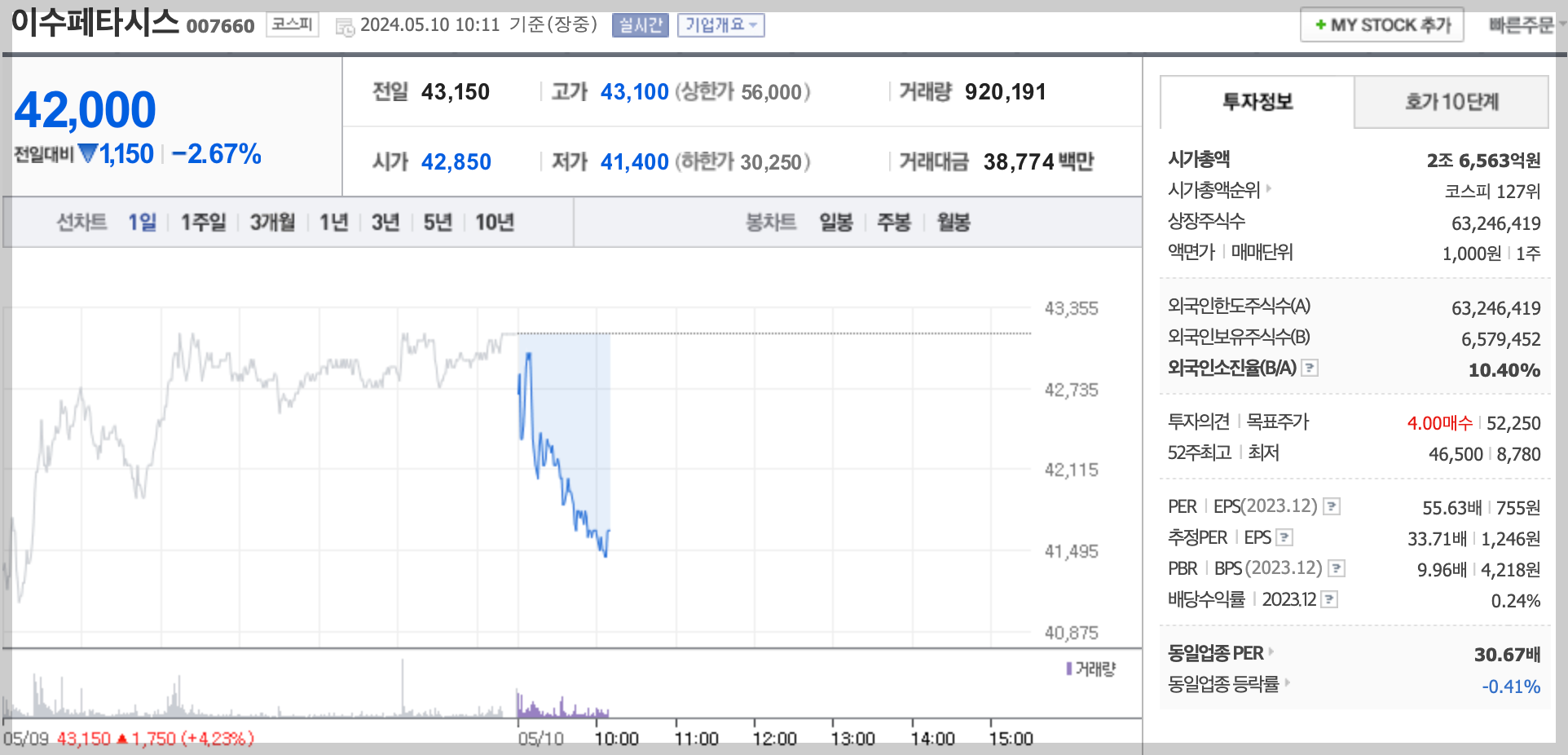
Task: Click the -0.41% sector change value
Action: coord(1511,687)
